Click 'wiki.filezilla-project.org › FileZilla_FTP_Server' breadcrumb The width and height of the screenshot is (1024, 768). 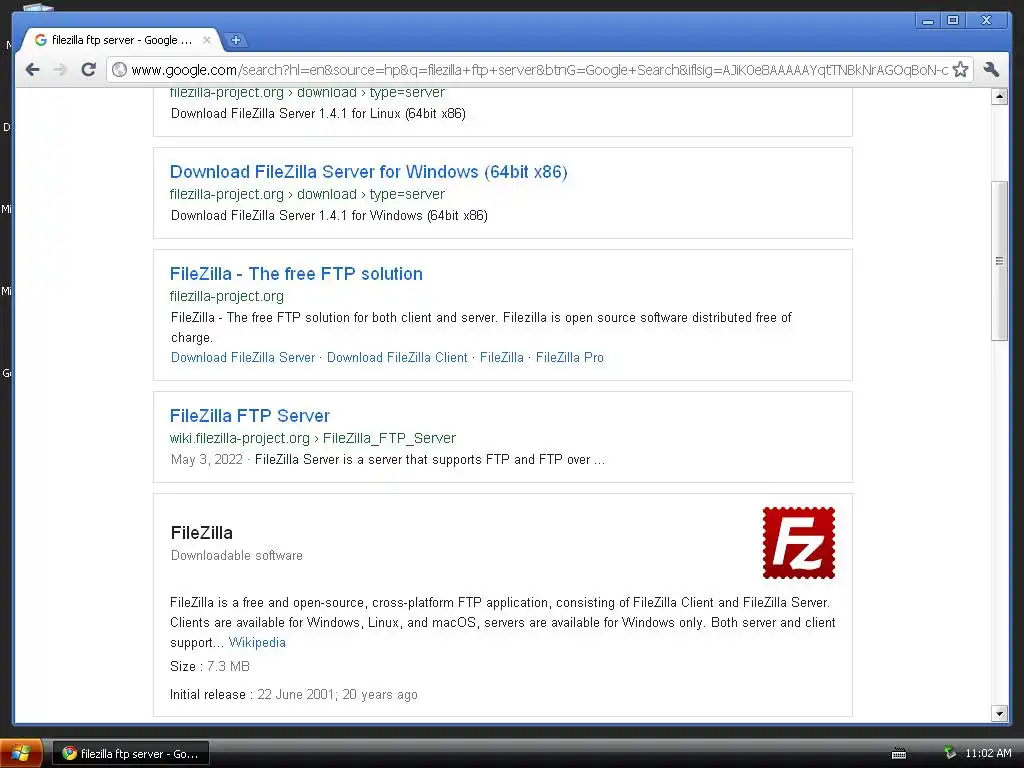313,438
